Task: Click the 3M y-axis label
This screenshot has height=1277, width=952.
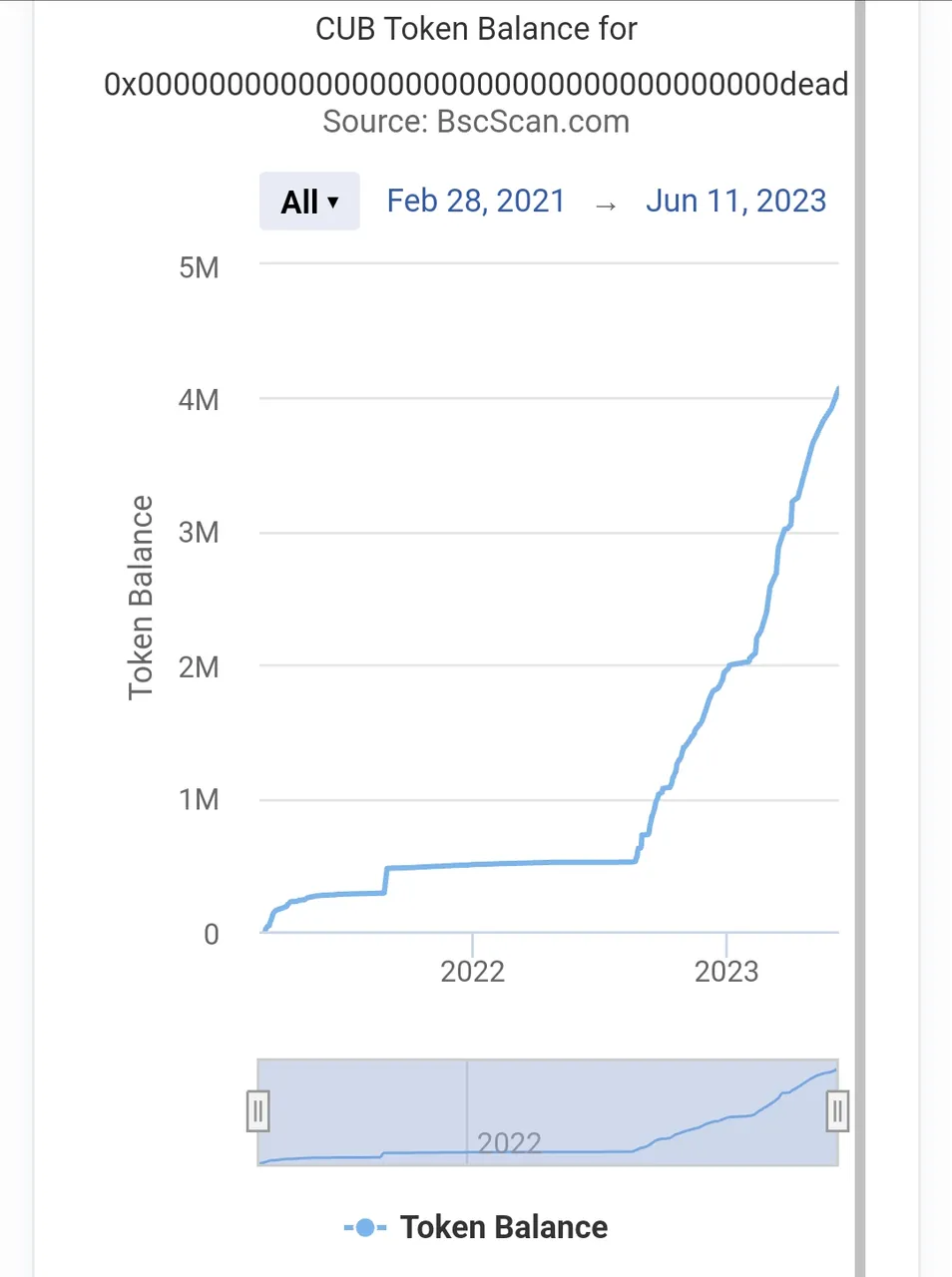Action: coord(199,533)
